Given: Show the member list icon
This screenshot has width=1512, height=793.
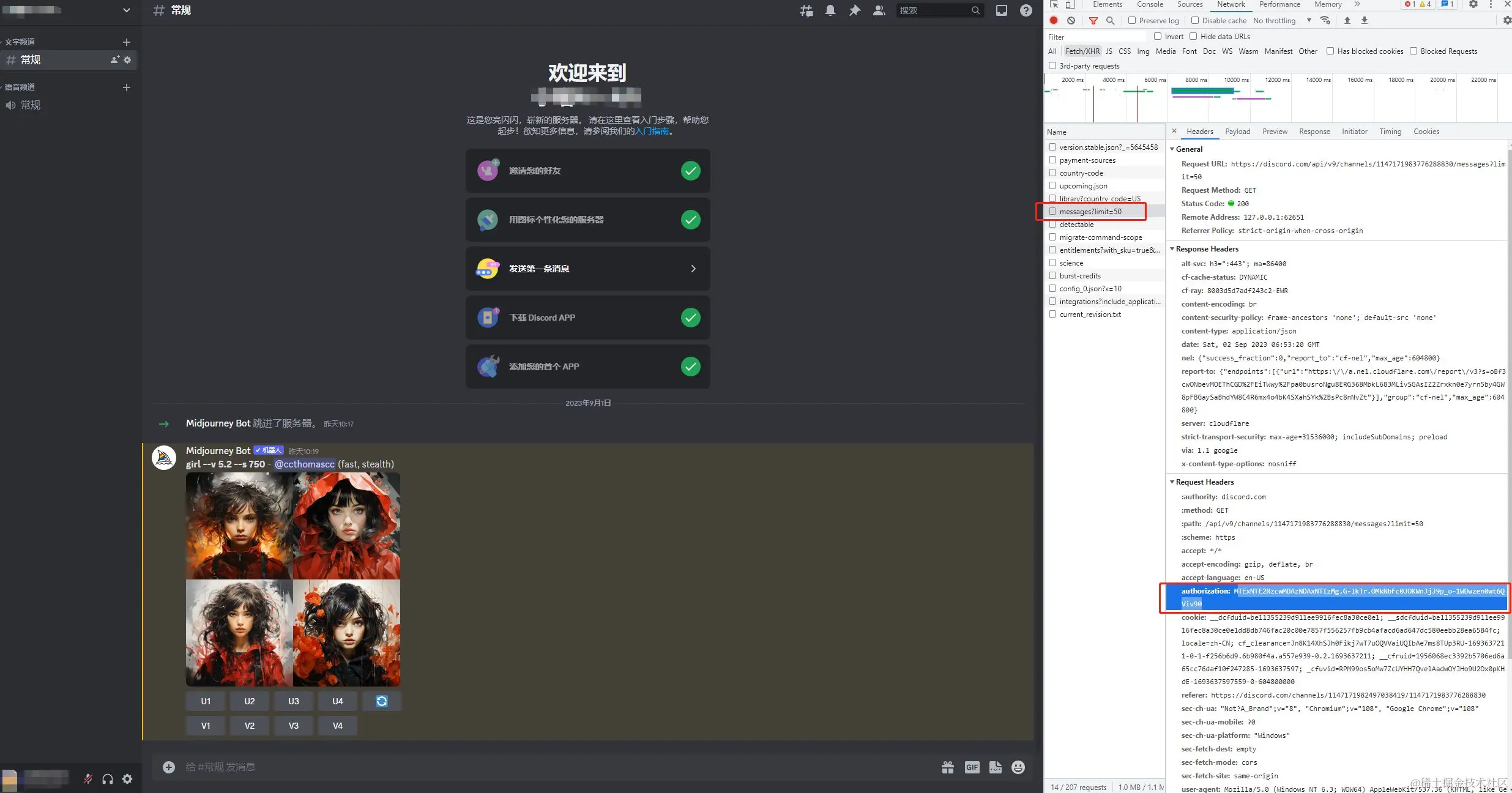Looking at the screenshot, I should coord(879,10).
